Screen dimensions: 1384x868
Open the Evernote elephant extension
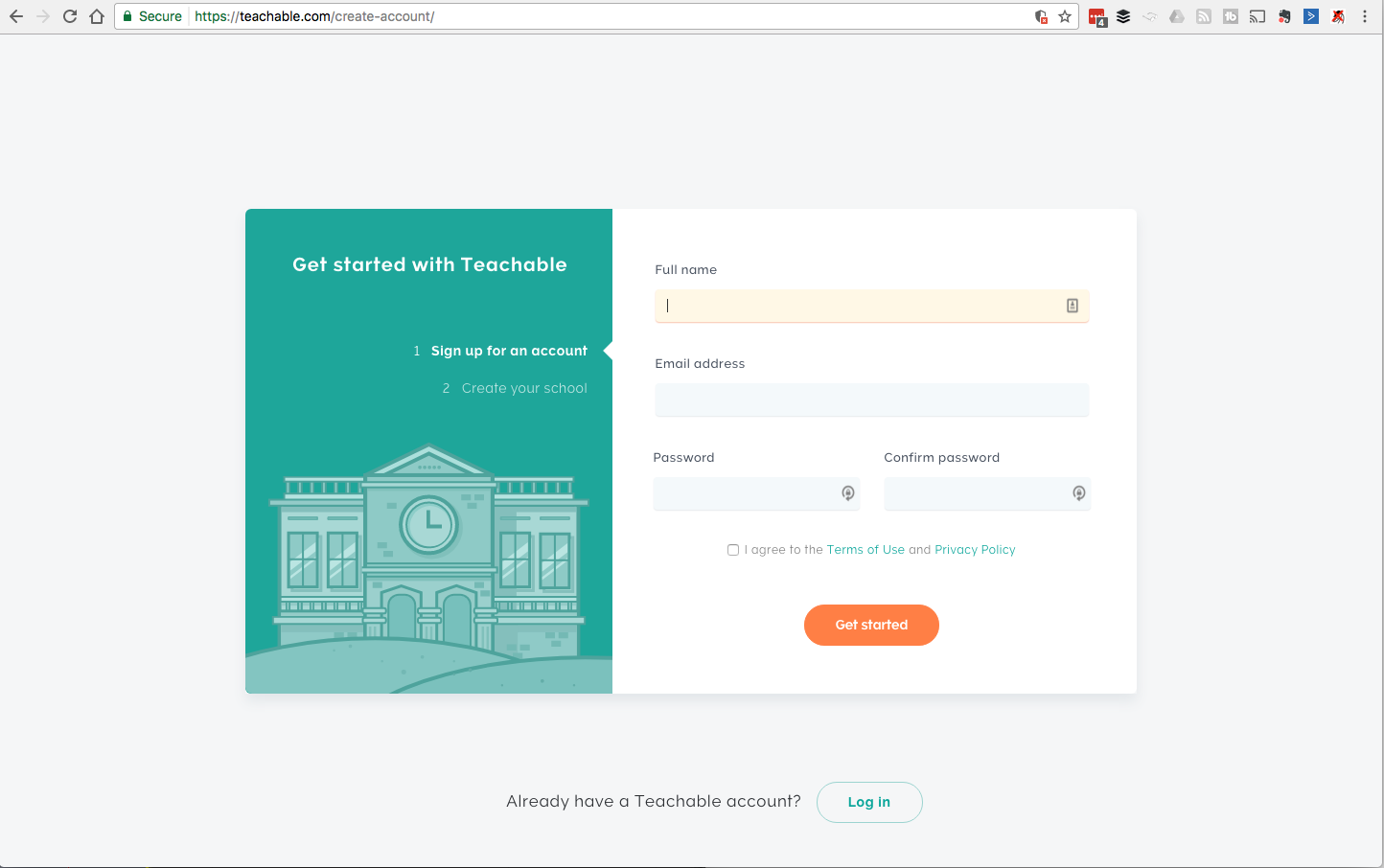coord(1284,16)
